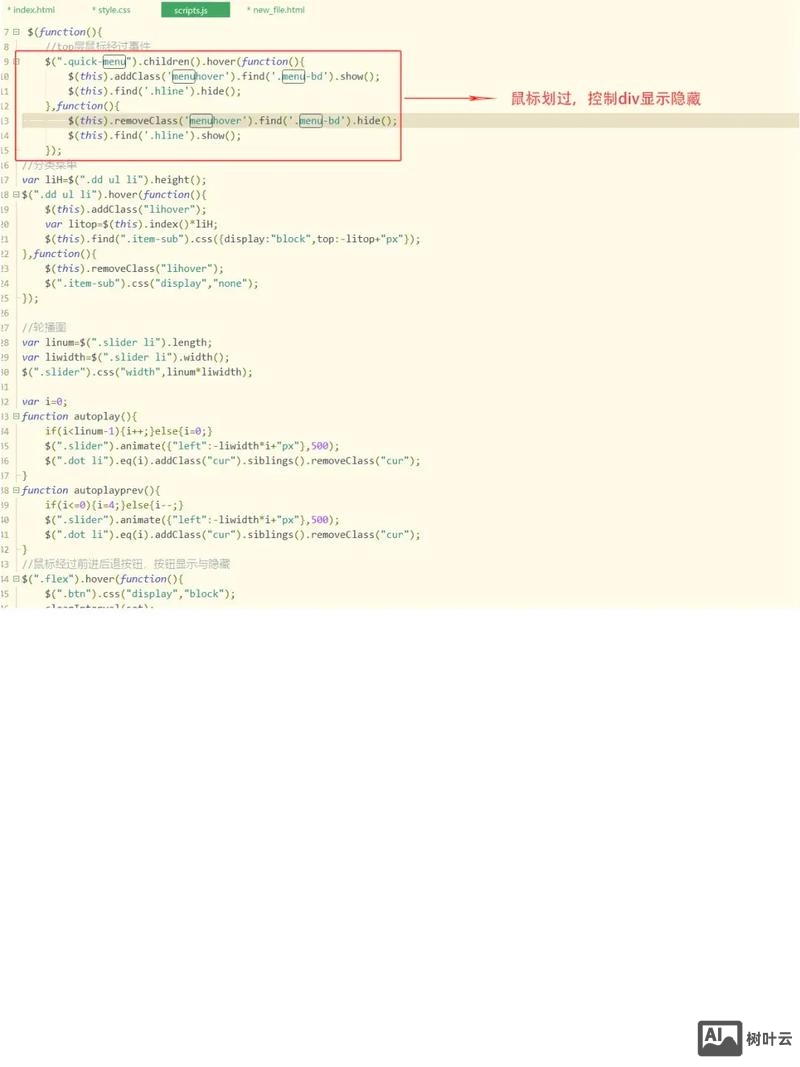Viewport: 800px width, 1067px height.
Task: Click the $(".flex").hover(function(){ text
Action: click(103, 579)
